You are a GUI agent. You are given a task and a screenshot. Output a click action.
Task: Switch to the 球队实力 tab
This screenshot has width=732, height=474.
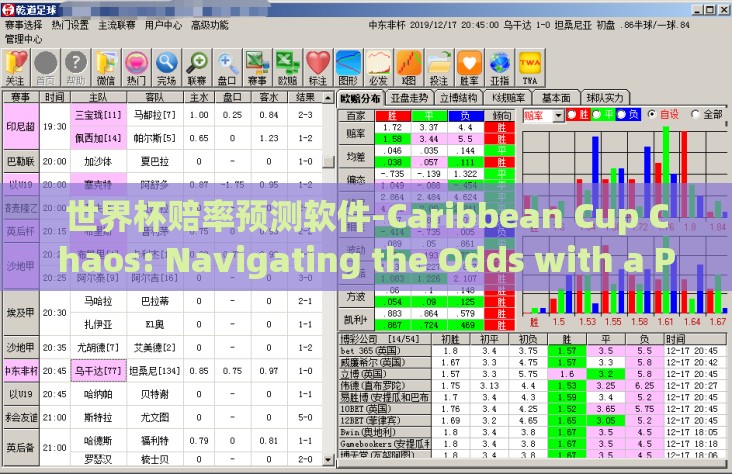click(605, 98)
